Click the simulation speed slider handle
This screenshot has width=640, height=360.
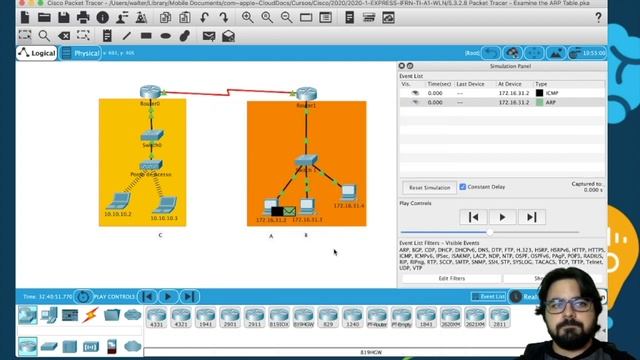click(489, 232)
